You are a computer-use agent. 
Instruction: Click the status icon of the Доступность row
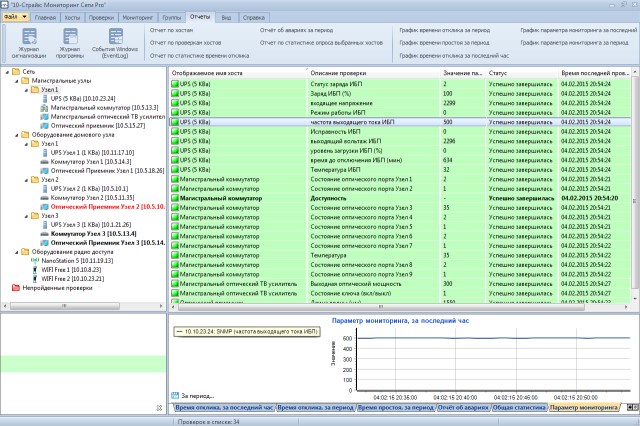tap(175, 198)
